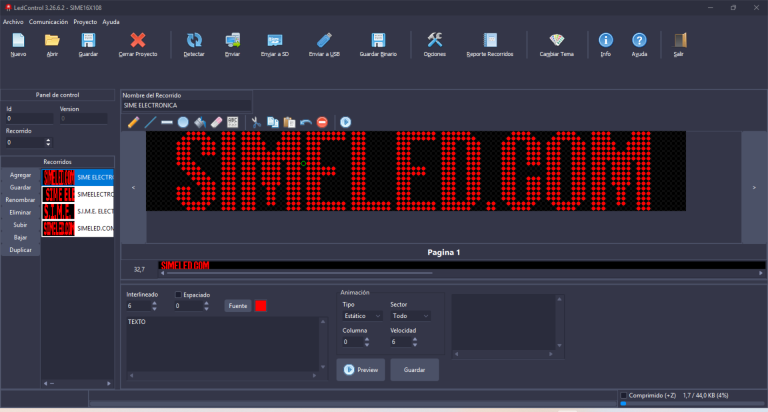Click the Agregar button in Recorridos
Screen dimensions: 768x412
[x=20, y=175]
